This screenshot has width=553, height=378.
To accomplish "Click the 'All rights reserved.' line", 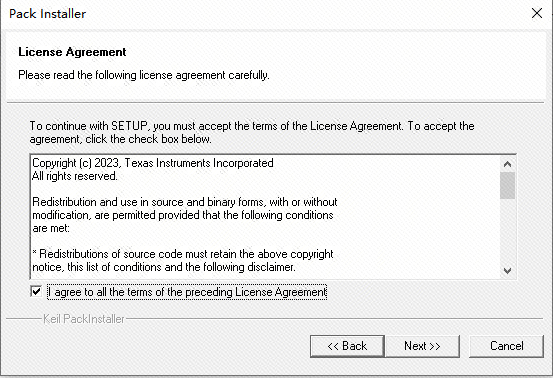I will click(x=75, y=176).
